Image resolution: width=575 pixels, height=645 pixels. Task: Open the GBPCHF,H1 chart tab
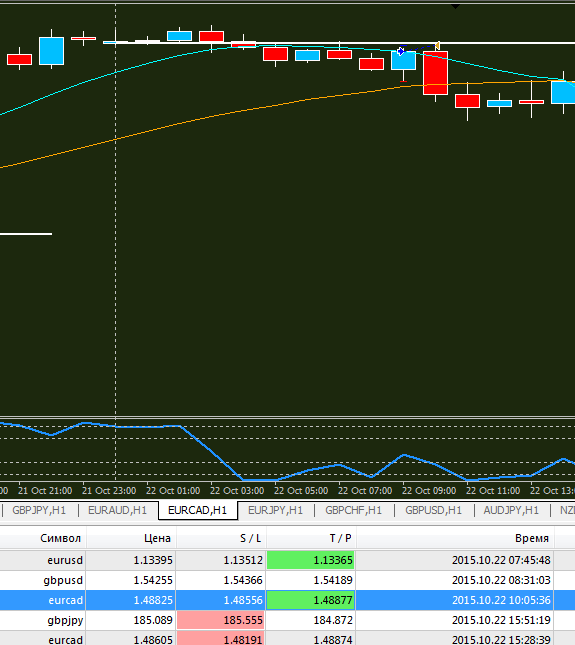coord(353,510)
